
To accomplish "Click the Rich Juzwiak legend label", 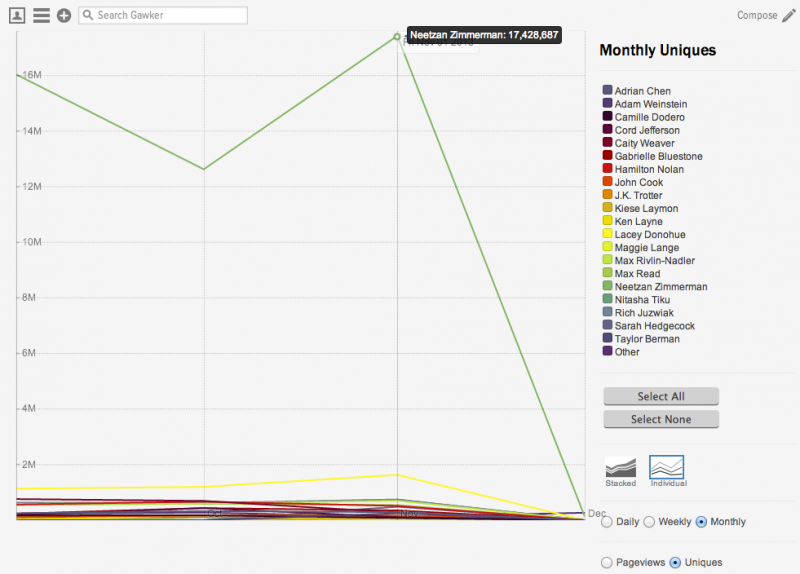I will click(644, 313).
